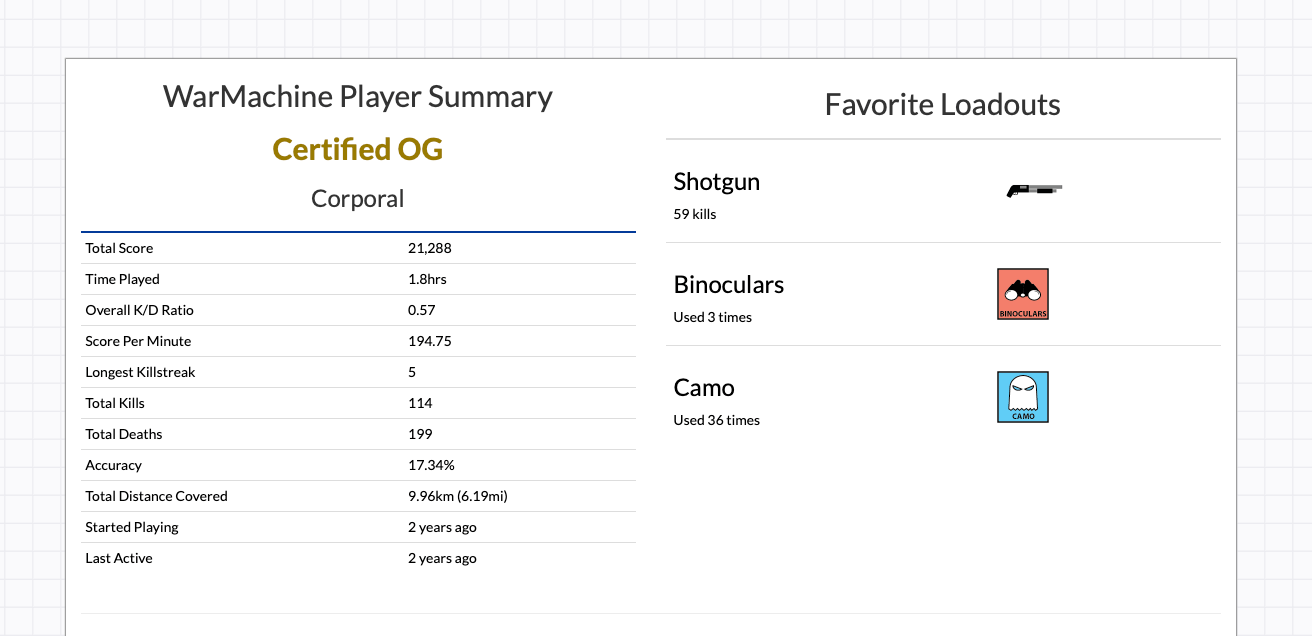
Task: Click the Last Active row label
Action: (x=119, y=558)
